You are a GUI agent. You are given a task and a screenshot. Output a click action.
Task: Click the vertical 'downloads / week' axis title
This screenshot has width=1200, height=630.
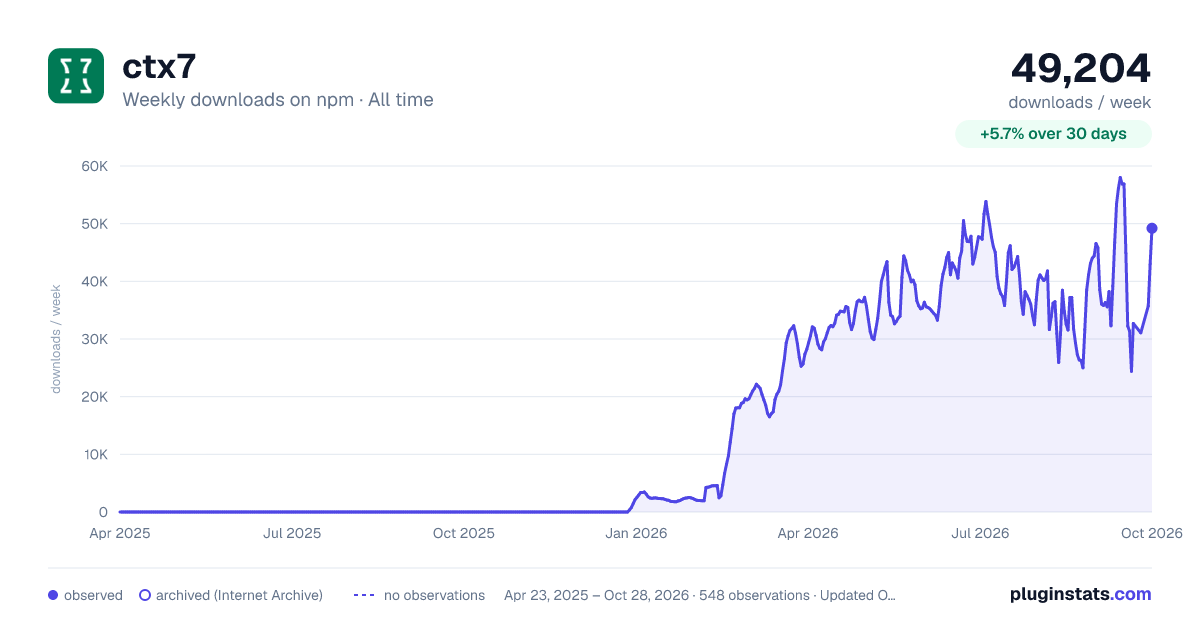pyautogui.click(x=57, y=339)
